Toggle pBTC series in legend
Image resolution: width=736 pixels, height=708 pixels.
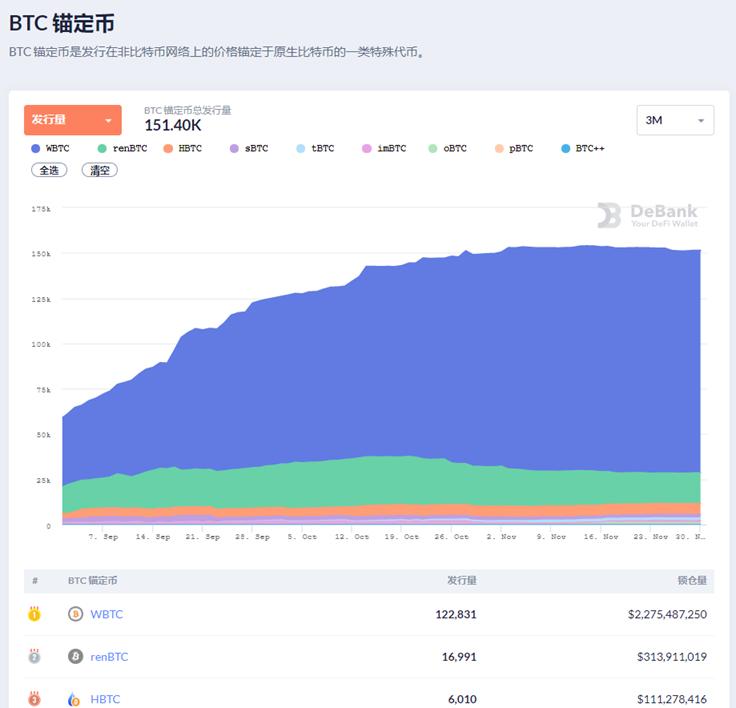(514, 148)
